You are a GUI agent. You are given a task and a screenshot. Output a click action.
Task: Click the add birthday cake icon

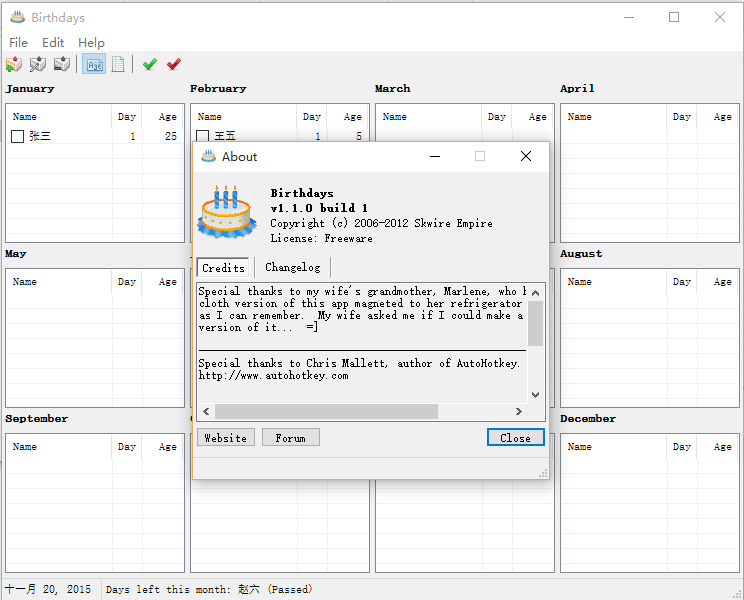click(14, 65)
